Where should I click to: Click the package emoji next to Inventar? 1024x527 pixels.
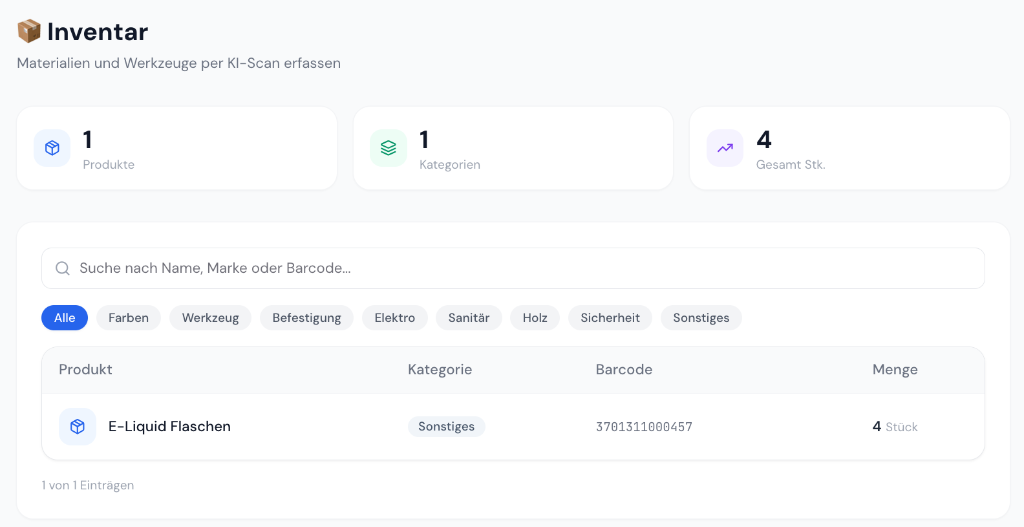[x=29, y=31]
